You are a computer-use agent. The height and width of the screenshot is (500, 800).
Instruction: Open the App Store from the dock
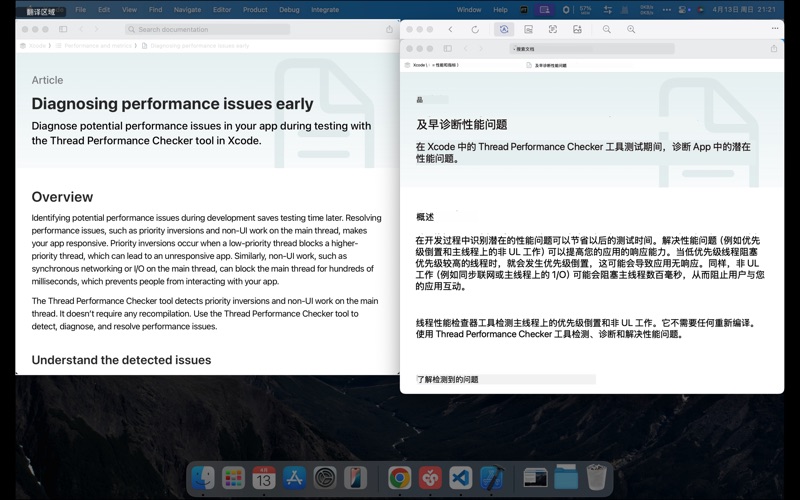(x=294, y=478)
